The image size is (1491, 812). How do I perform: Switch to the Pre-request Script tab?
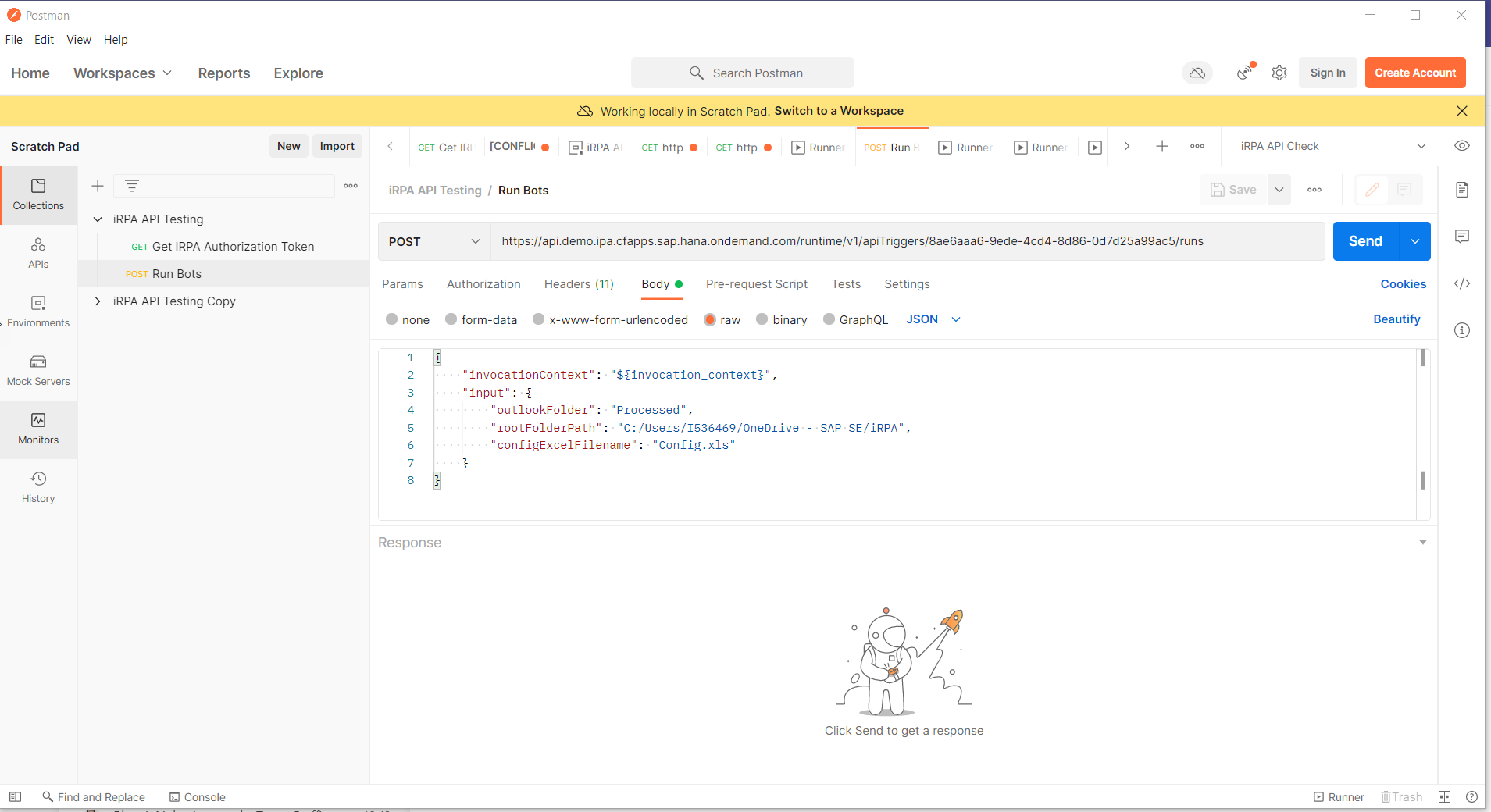pyautogui.click(x=757, y=284)
